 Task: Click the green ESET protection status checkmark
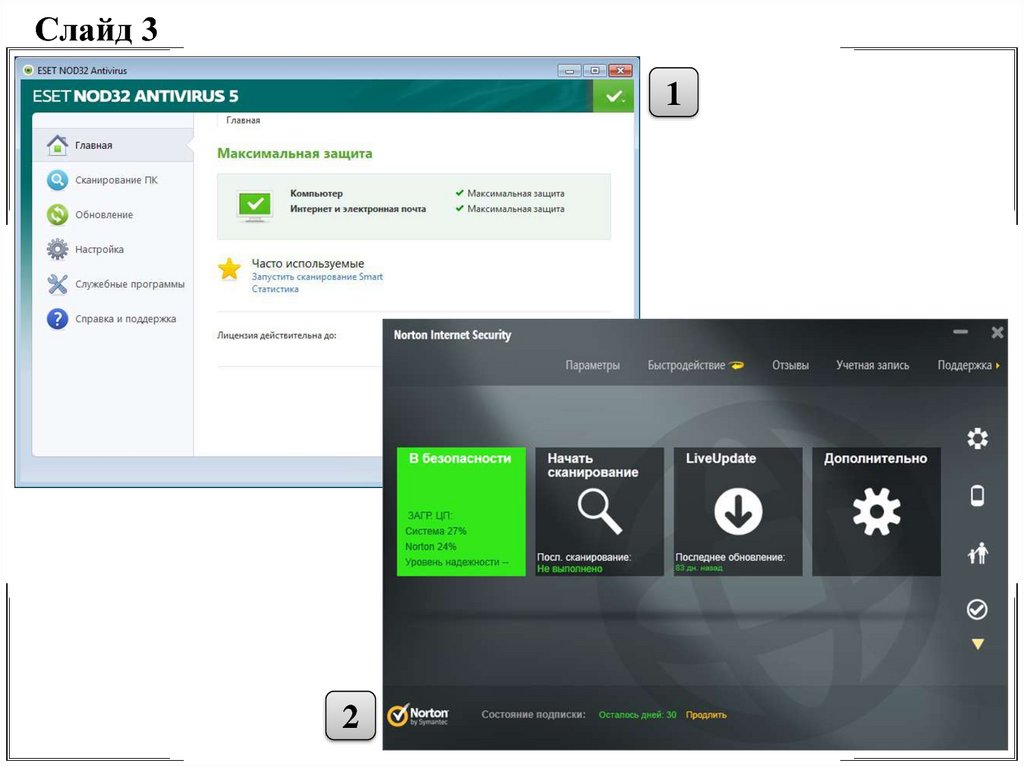pos(613,97)
